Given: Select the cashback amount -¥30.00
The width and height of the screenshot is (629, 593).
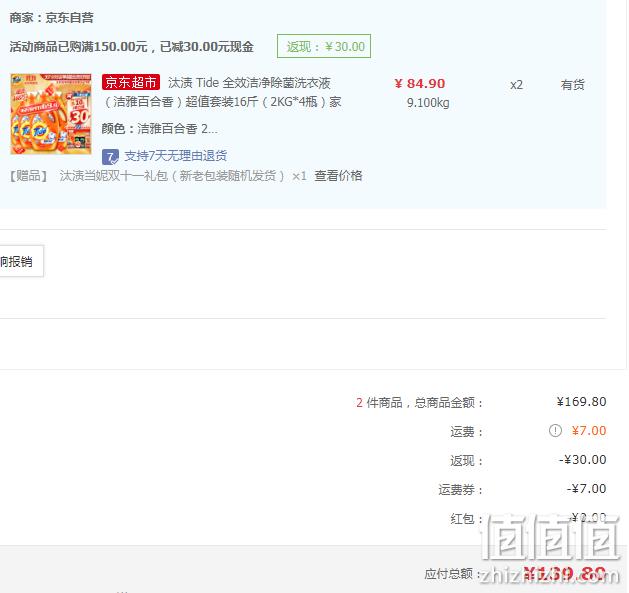Looking at the screenshot, I should pyautogui.click(x=582, y=460).
